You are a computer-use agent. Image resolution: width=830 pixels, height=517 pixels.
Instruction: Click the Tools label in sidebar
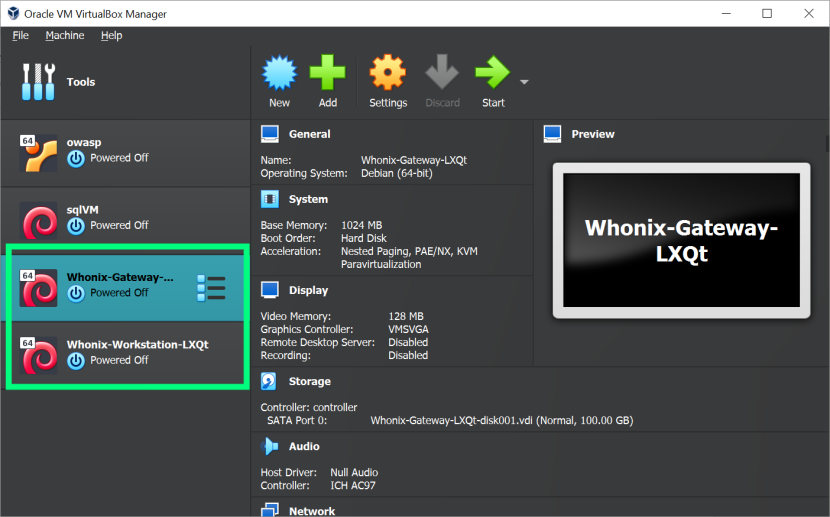[x=81, y=82]
